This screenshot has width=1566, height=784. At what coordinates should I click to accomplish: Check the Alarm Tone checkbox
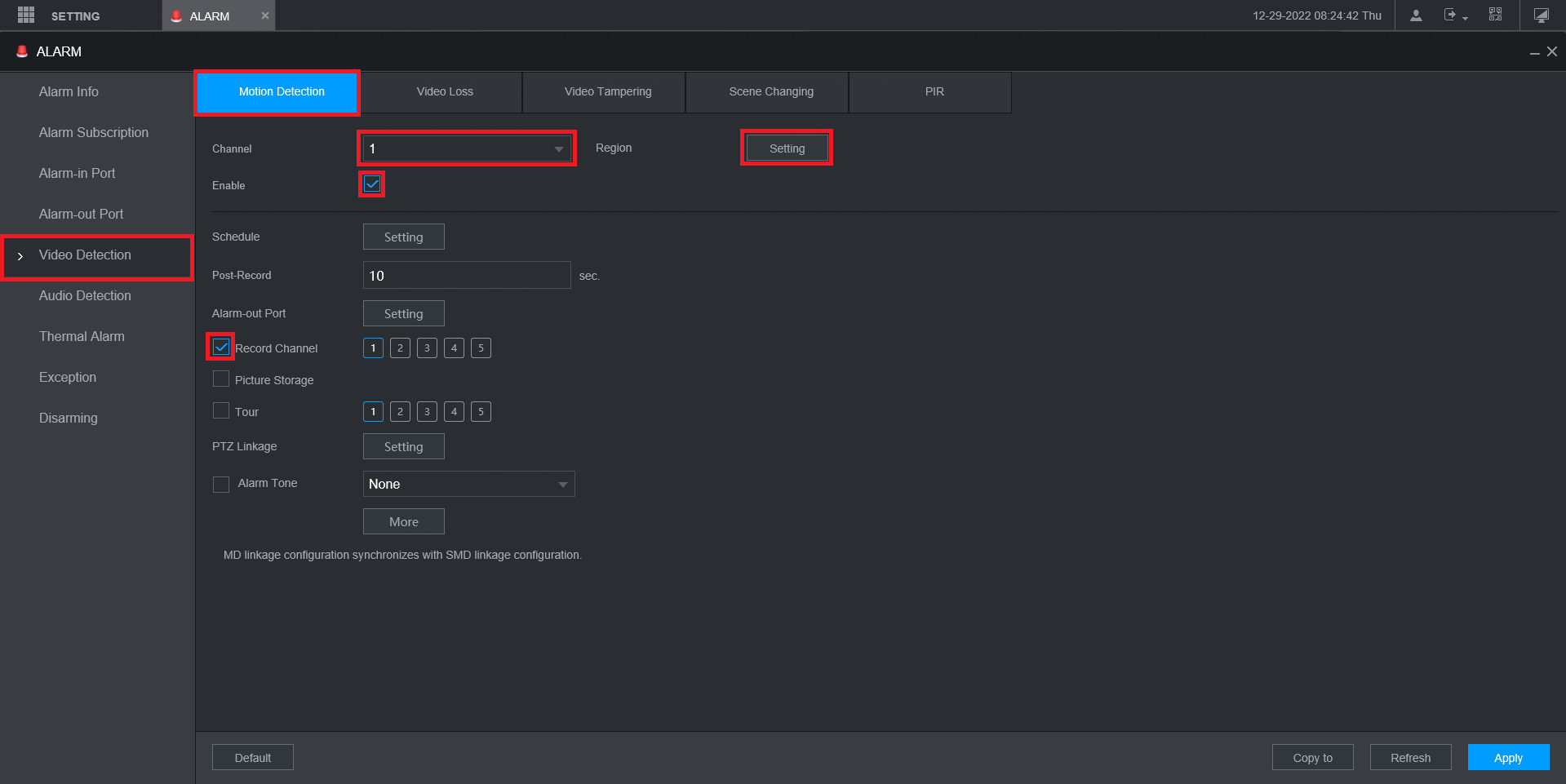point(221,485)
